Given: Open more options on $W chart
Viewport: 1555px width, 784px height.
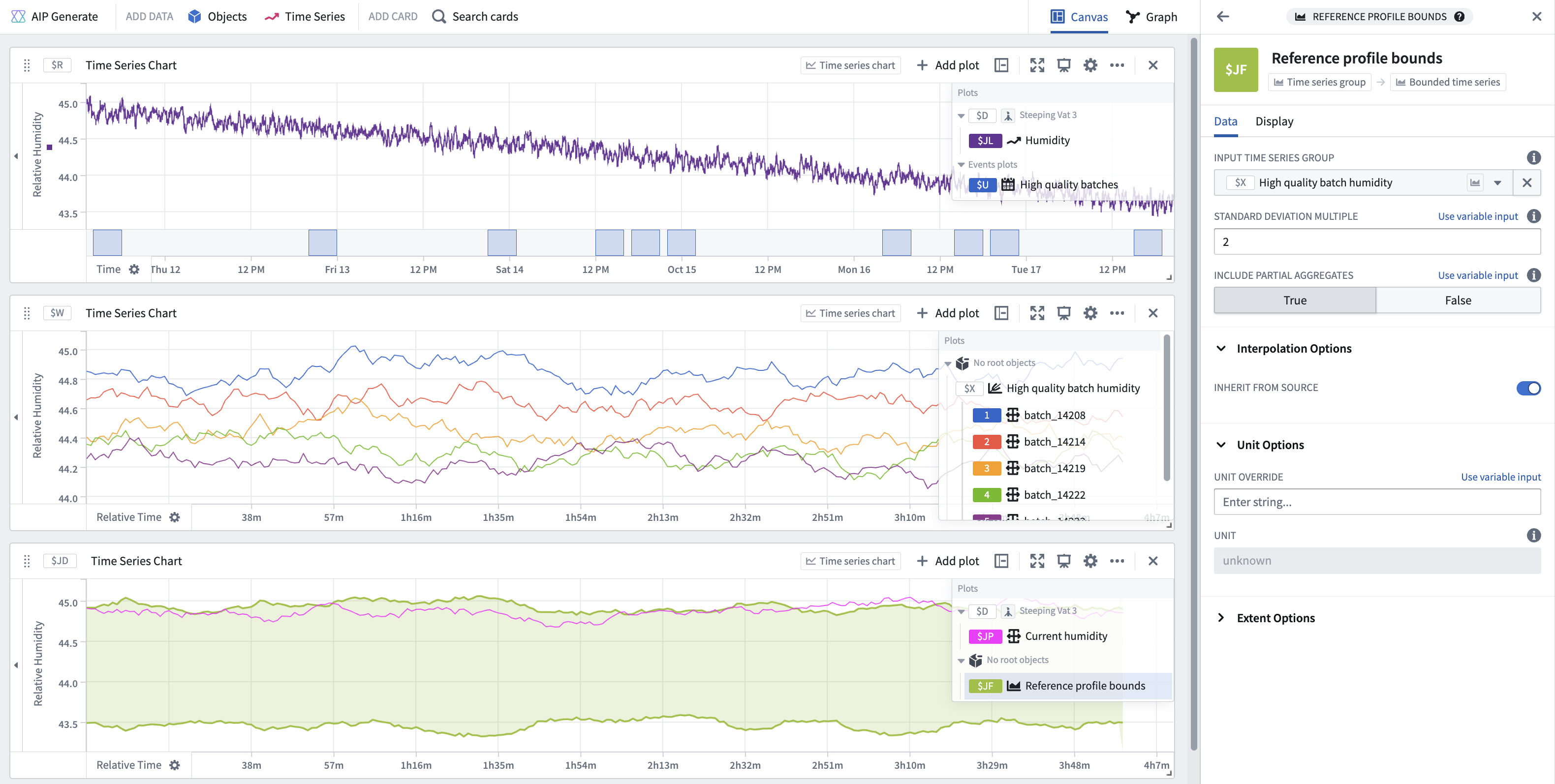Looking at the screenshot, I should [1117, 313].
